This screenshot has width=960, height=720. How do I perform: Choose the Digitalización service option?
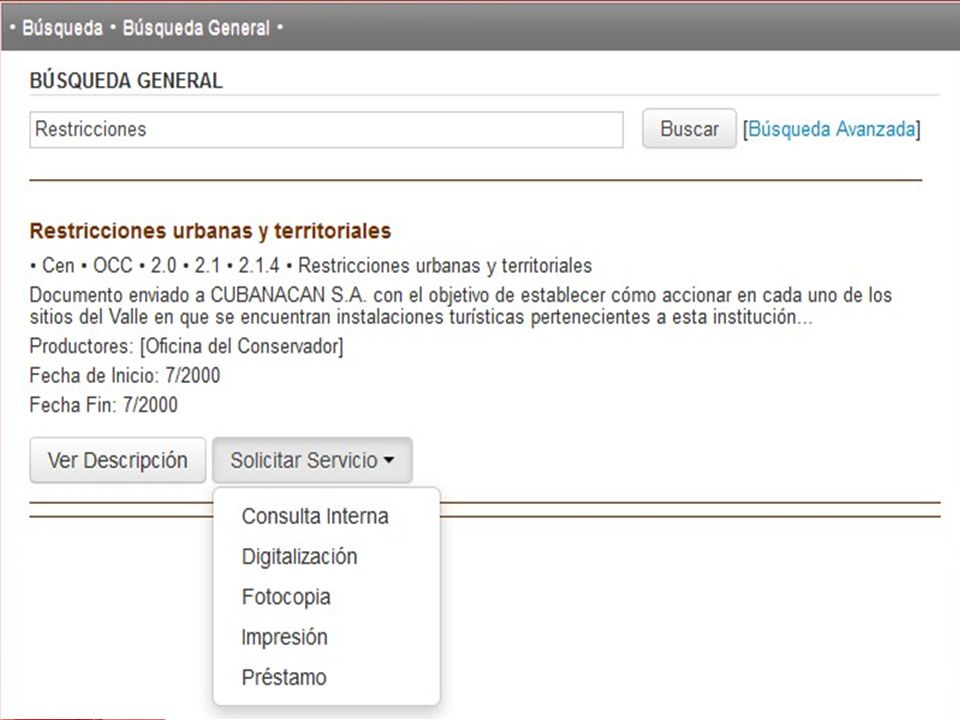[326, 557]
